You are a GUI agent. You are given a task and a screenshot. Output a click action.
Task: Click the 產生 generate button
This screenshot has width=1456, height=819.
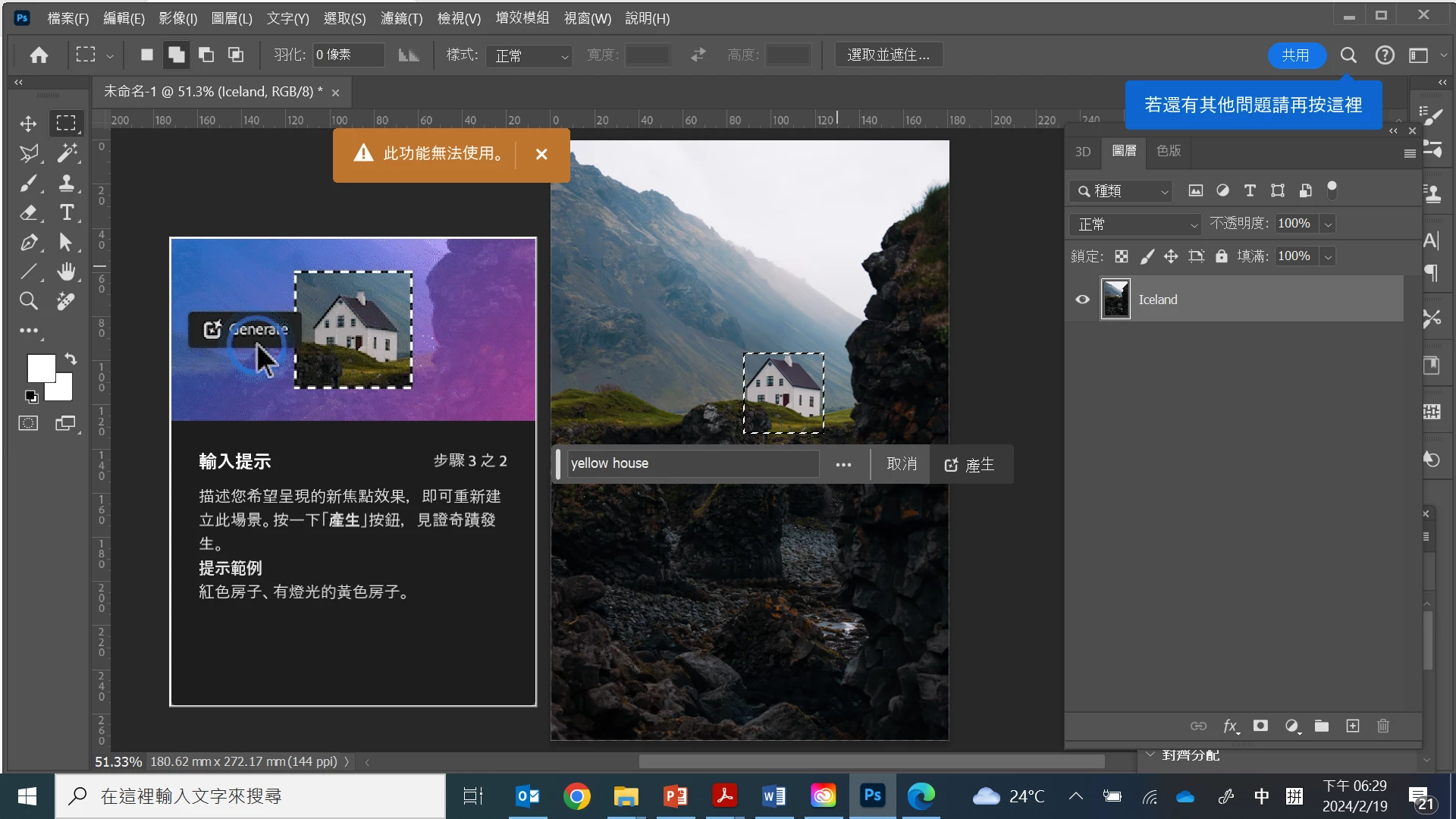pyautogui.click(x=970, y=464)
